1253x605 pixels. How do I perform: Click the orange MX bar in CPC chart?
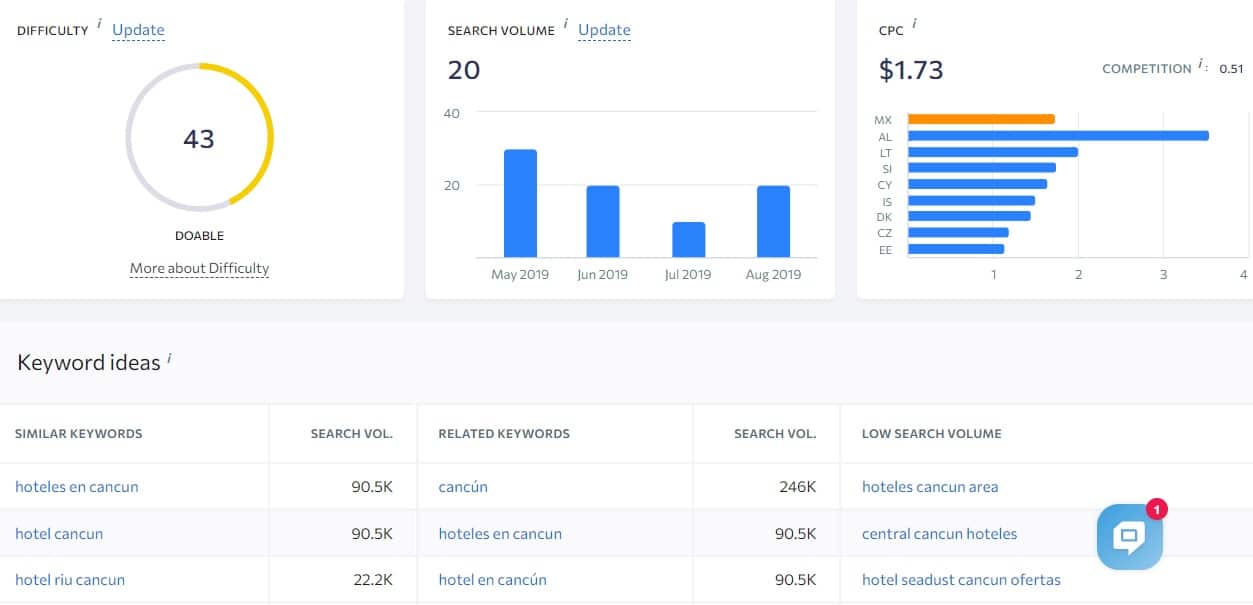pos(981,119)
